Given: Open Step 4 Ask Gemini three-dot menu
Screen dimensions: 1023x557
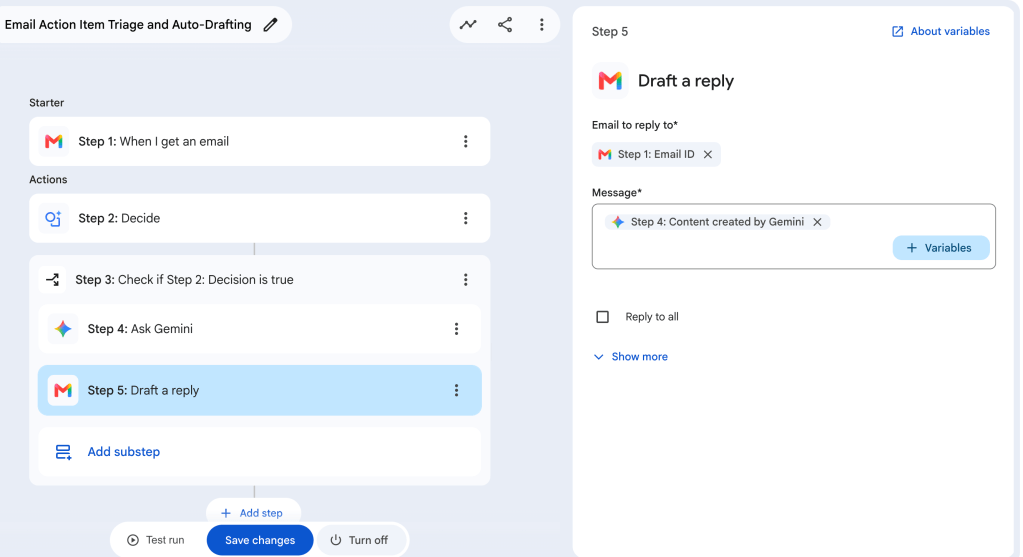Looking at the screenshot, I should [x=457, y=329].
